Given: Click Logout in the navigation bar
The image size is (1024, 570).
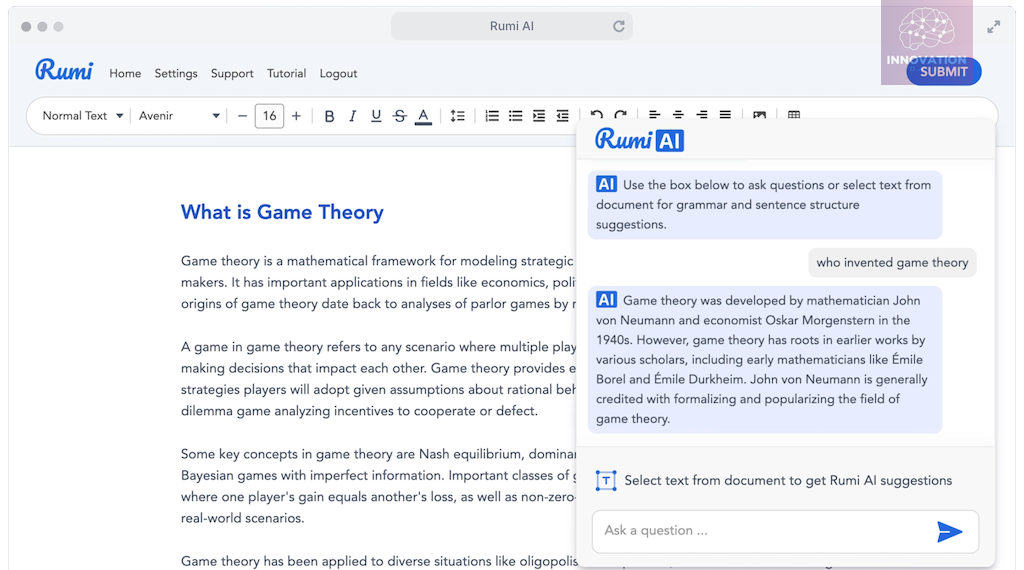Looking at the screenshot, I should pos(338,74).
